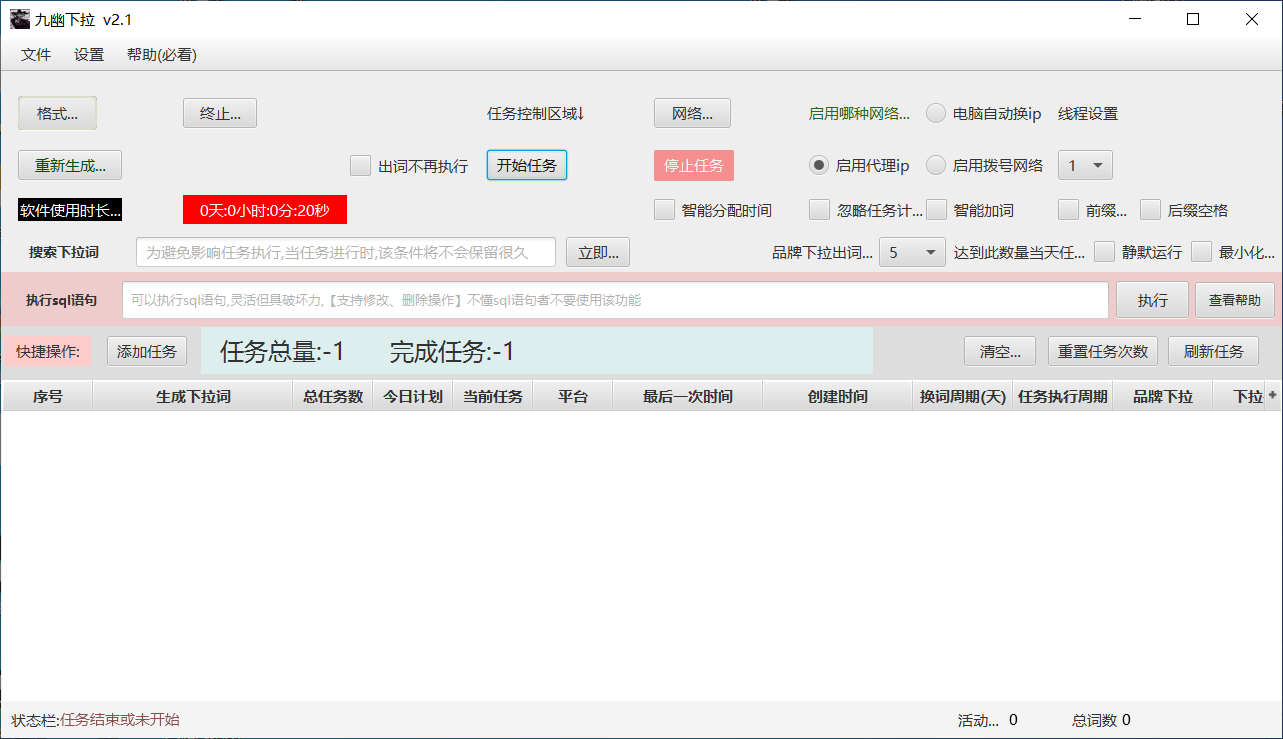
Task: Click the 重新生成... button
Action: (70, 165)
